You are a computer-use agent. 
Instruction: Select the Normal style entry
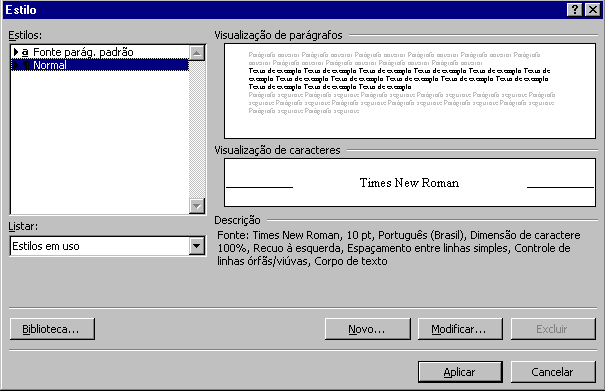pos(100,65)
